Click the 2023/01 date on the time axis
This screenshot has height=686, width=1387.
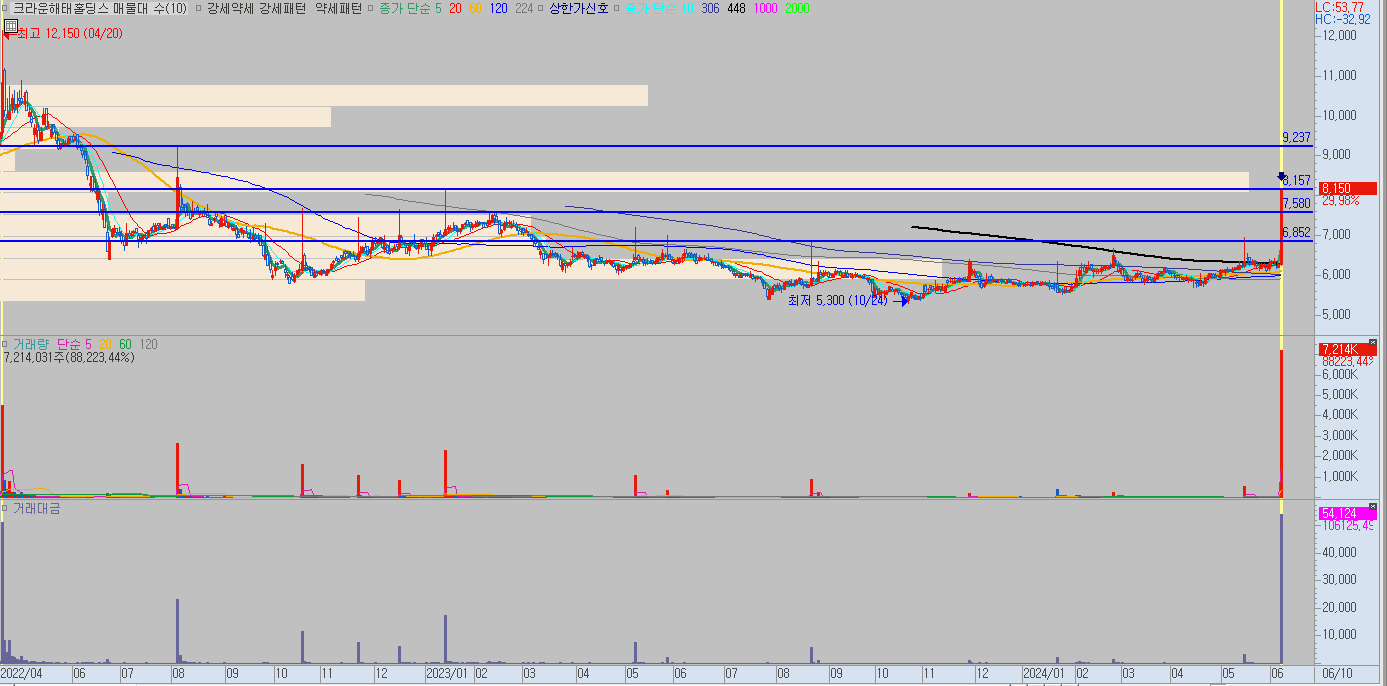(x=446, y=674)
